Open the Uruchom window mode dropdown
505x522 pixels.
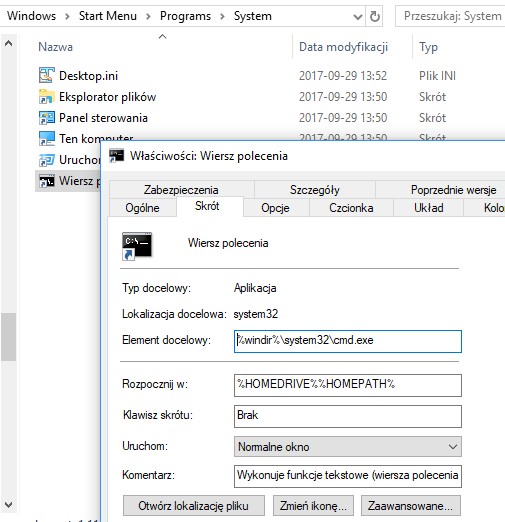pyautogui.click(x=348, y=447)
